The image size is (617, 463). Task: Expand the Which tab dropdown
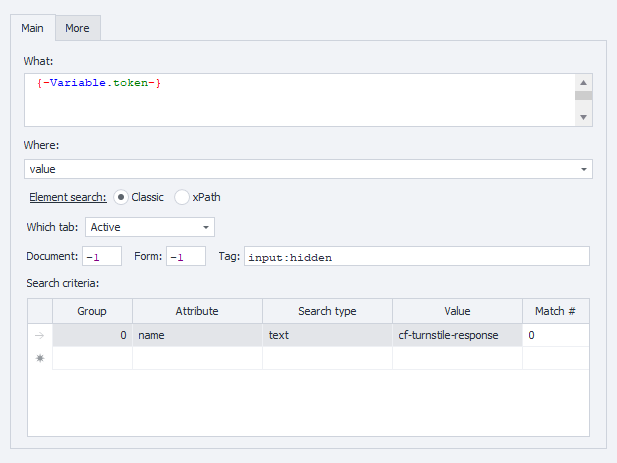(150, 227)
